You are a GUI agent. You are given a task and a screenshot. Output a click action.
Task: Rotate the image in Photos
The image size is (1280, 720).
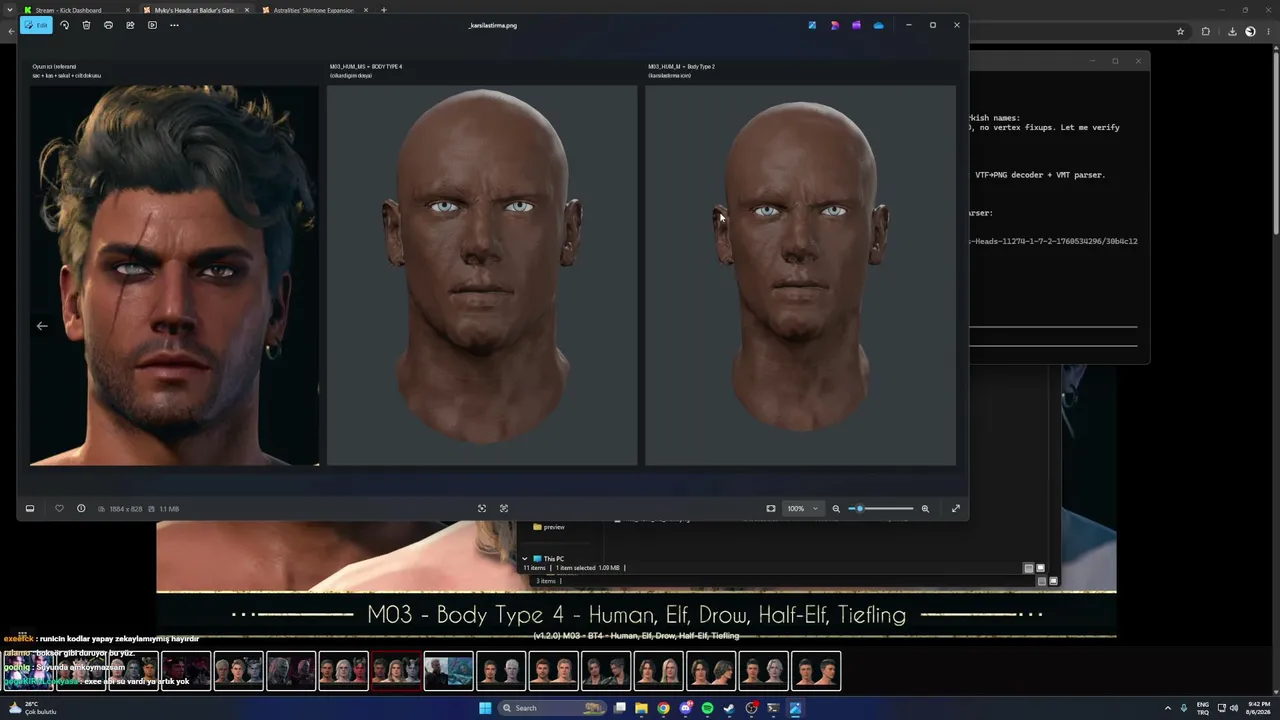point(65,25)
